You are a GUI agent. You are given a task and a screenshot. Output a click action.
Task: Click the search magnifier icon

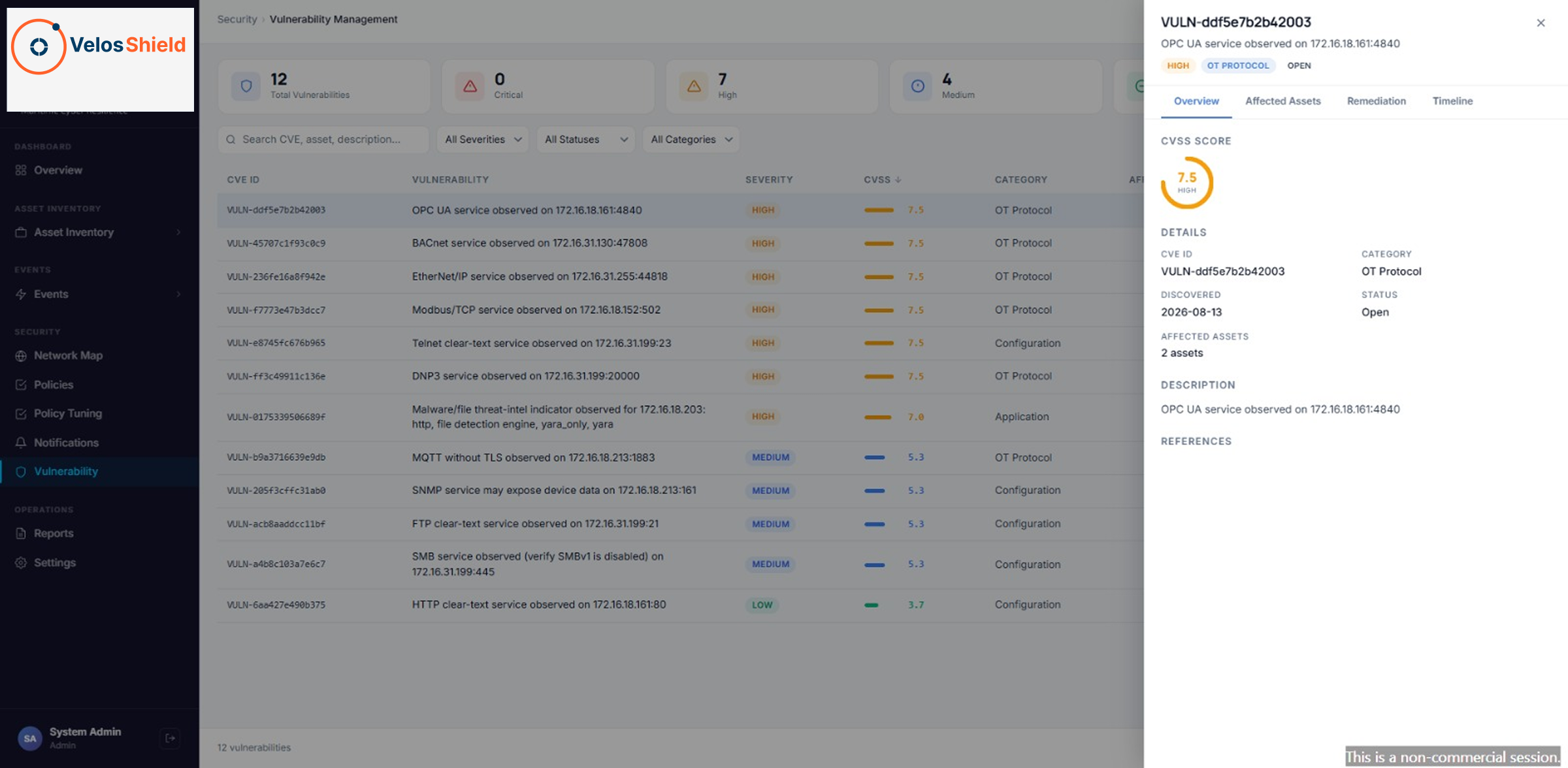[x=231, y=139]
